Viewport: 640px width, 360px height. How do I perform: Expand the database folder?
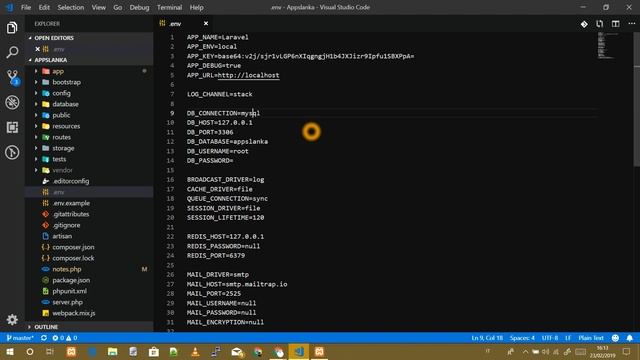(x=89, y=104)
